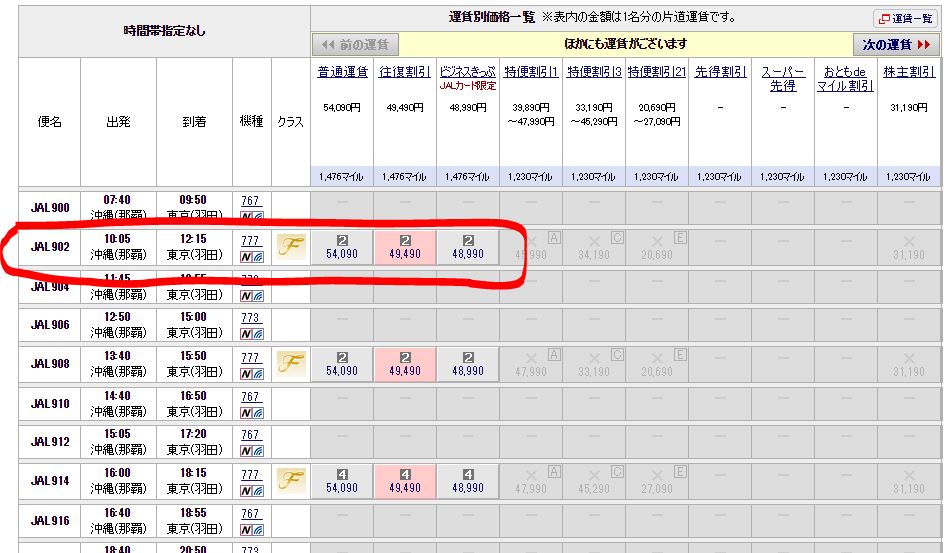Open aircraft type 767 link for JAL 910
The height and width of the screenshot is (553, 946).
[250, 397]
